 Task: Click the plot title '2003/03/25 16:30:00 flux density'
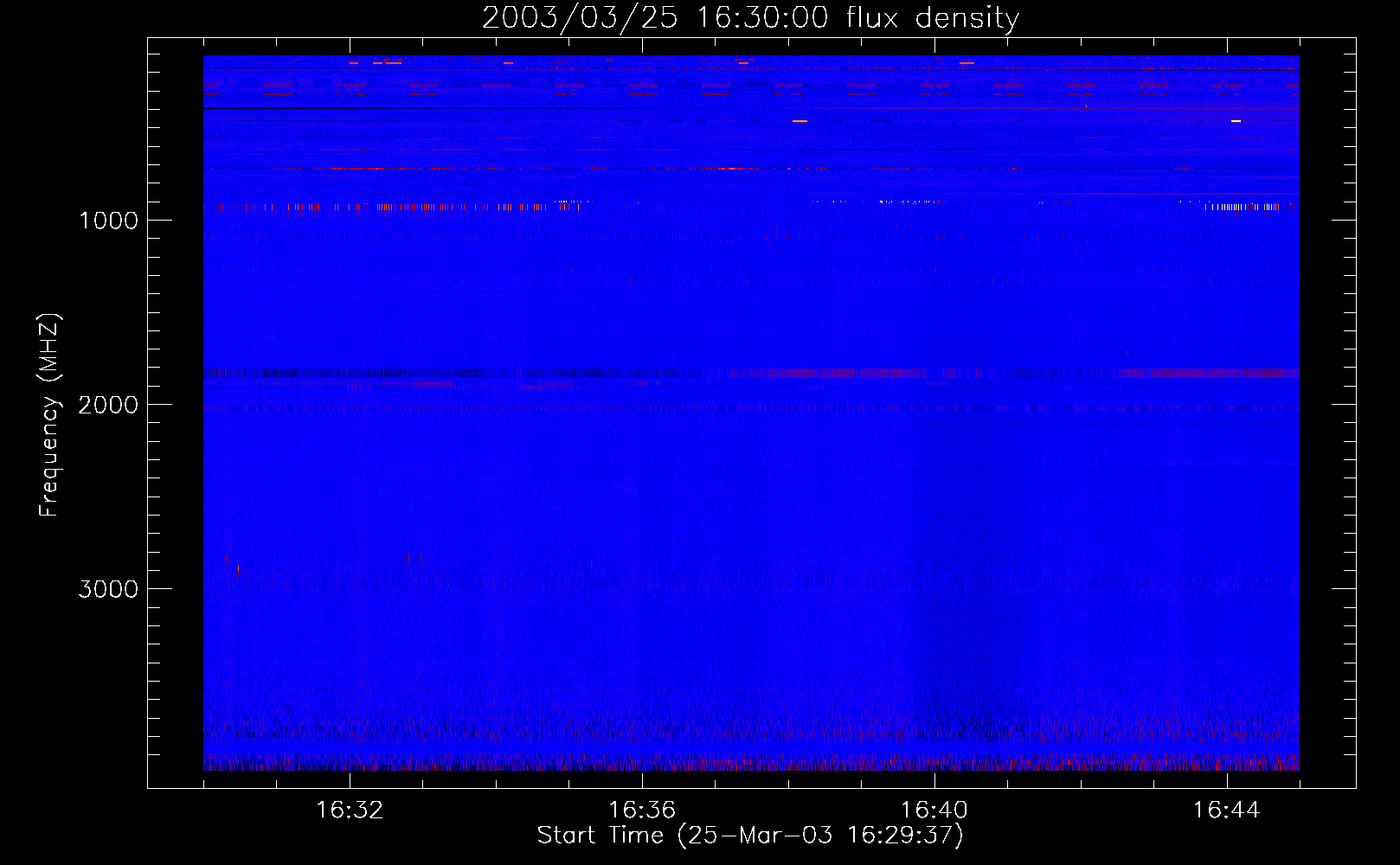click(750, 18)
